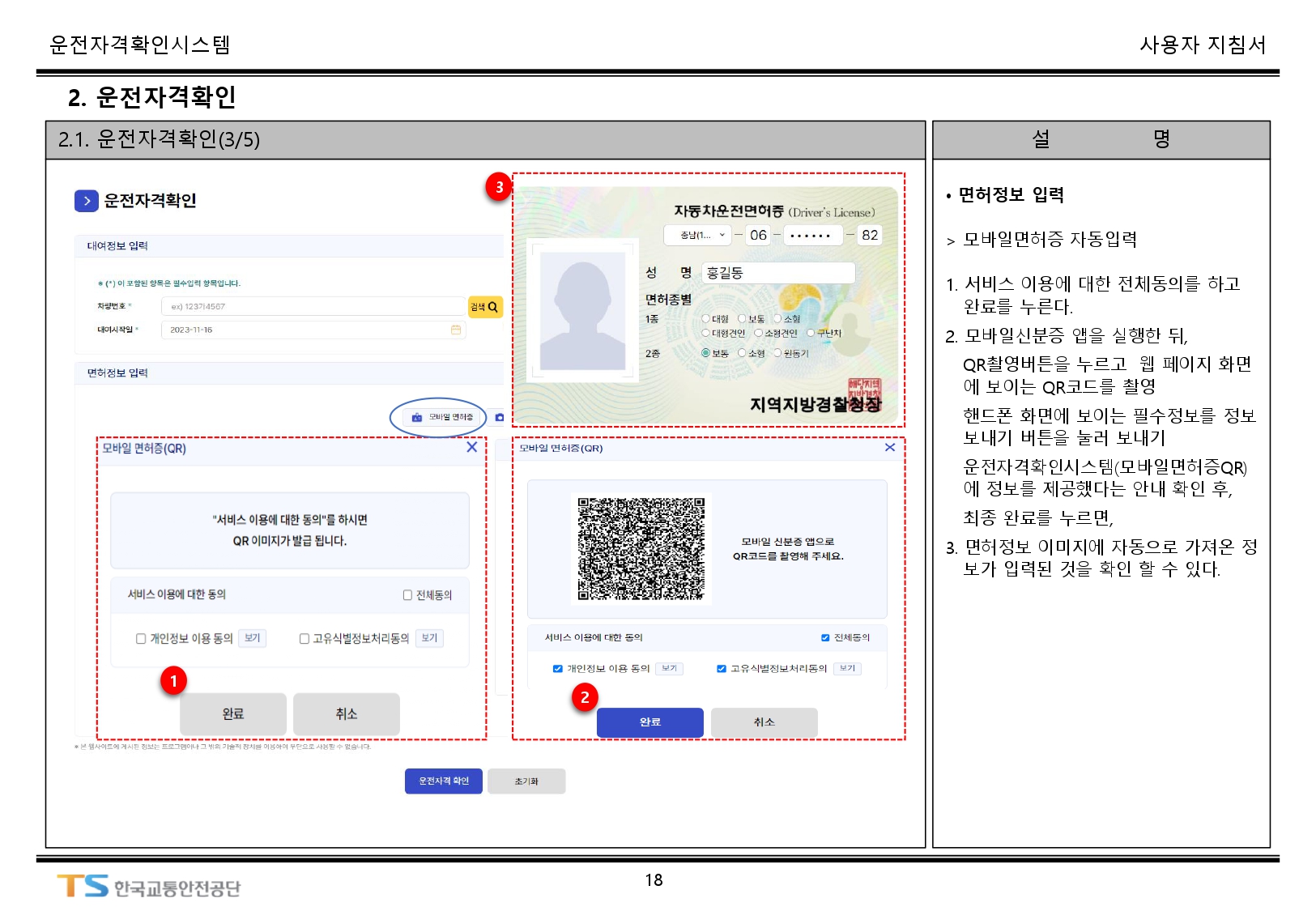Click the camera icon beside 모바일 면허증

(x=499, y=417)
